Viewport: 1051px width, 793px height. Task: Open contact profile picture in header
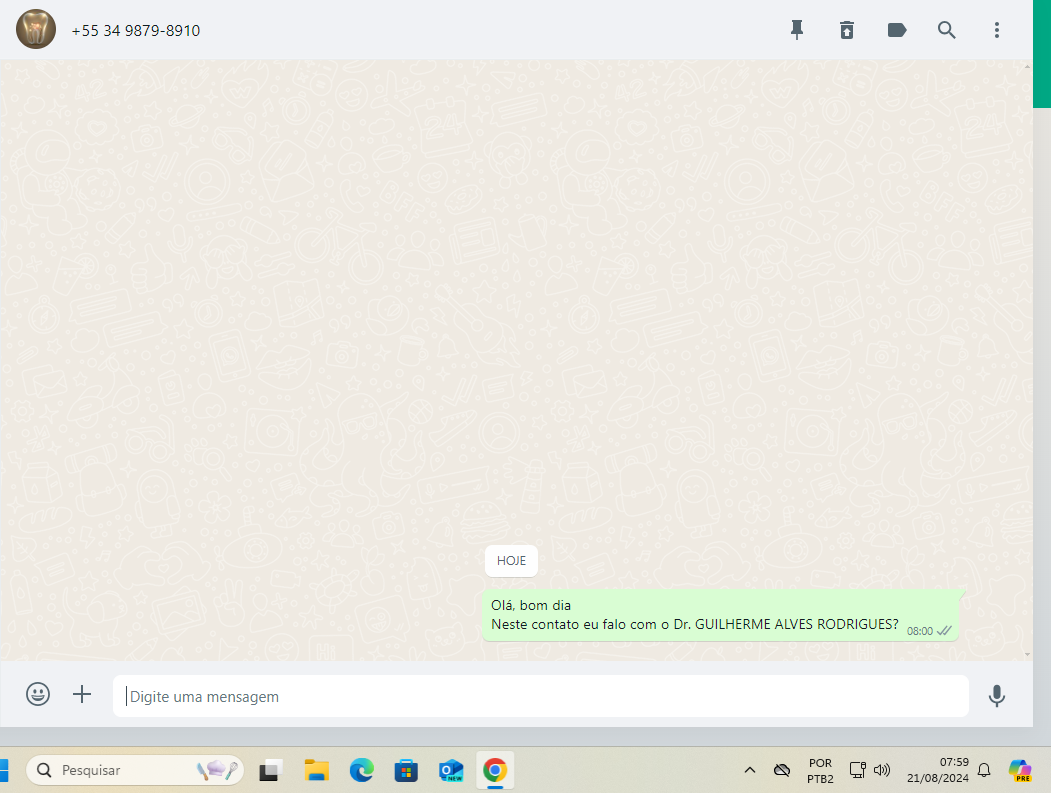(x=36, y=30)
